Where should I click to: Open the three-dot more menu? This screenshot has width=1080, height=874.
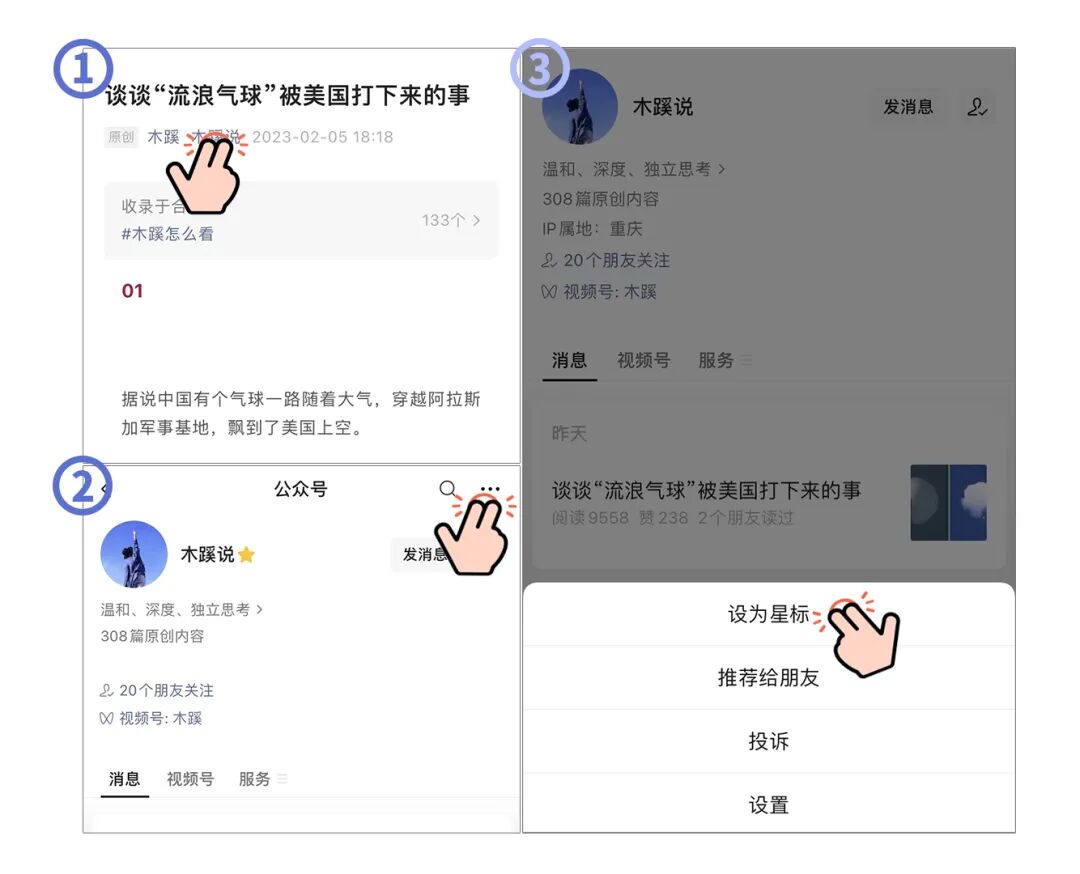[x=490, y=488]
